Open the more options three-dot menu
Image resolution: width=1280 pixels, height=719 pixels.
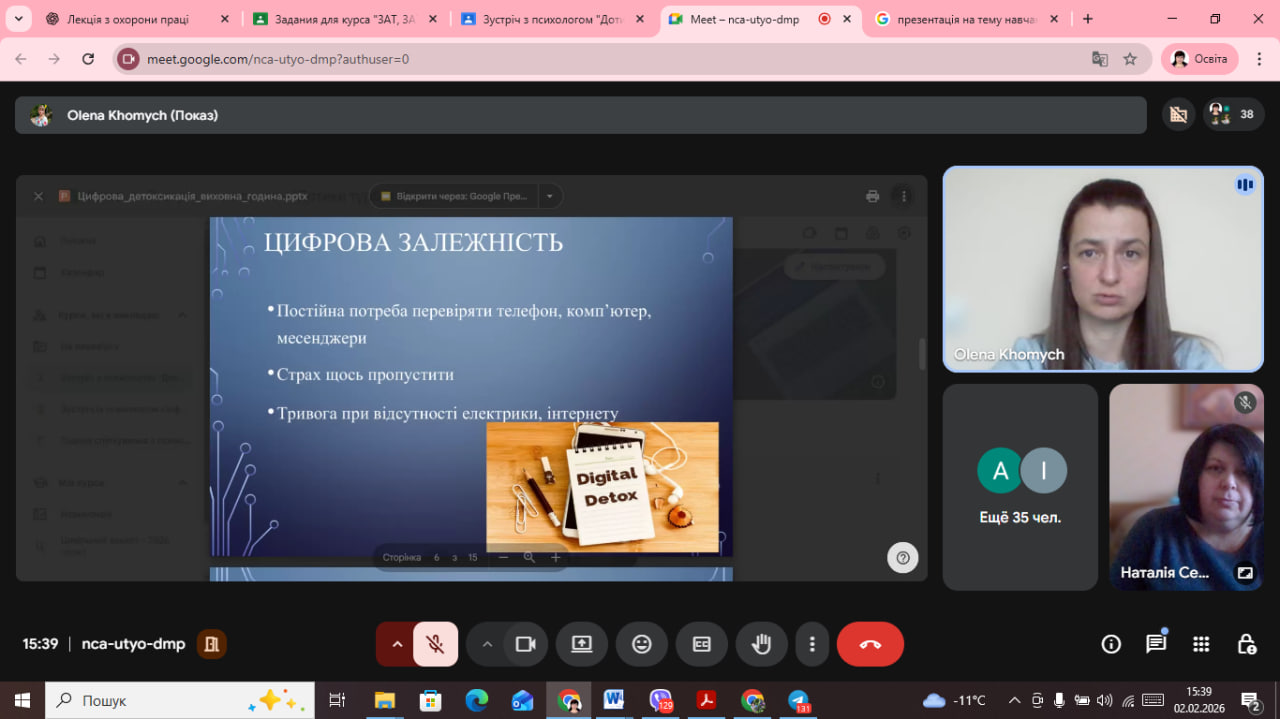tap(813, 644)
